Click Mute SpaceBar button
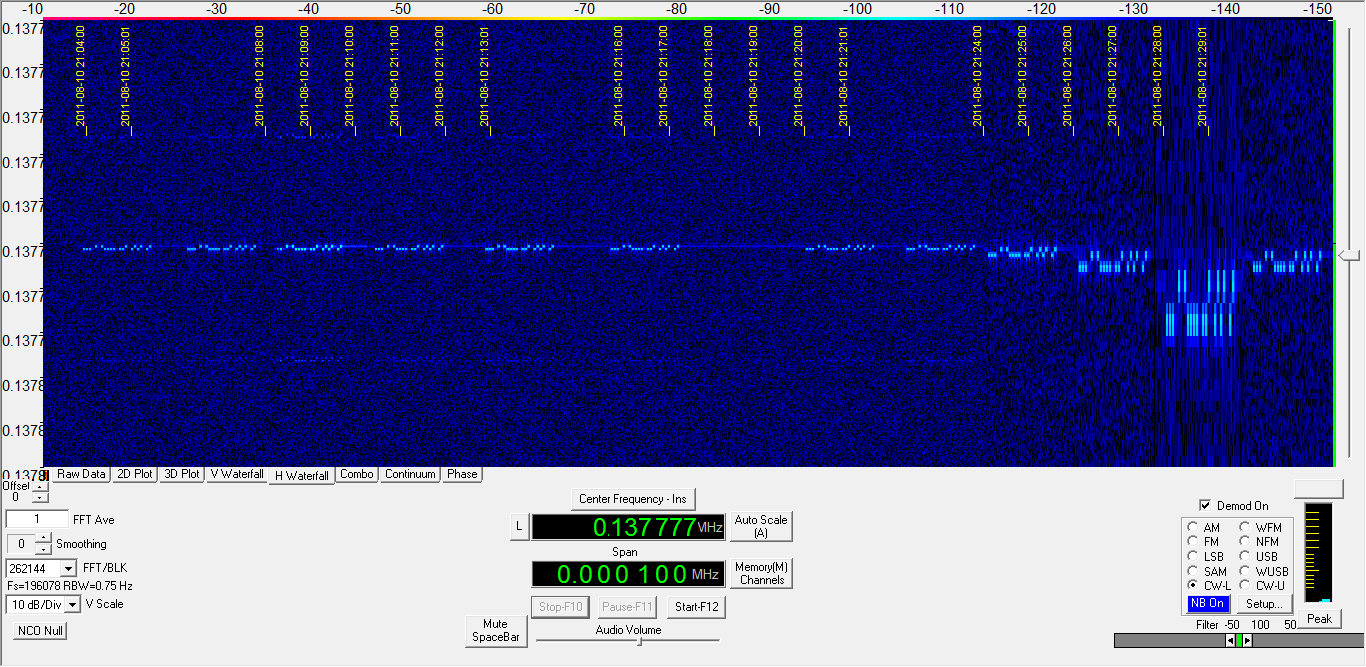 (x=496, y=630)
